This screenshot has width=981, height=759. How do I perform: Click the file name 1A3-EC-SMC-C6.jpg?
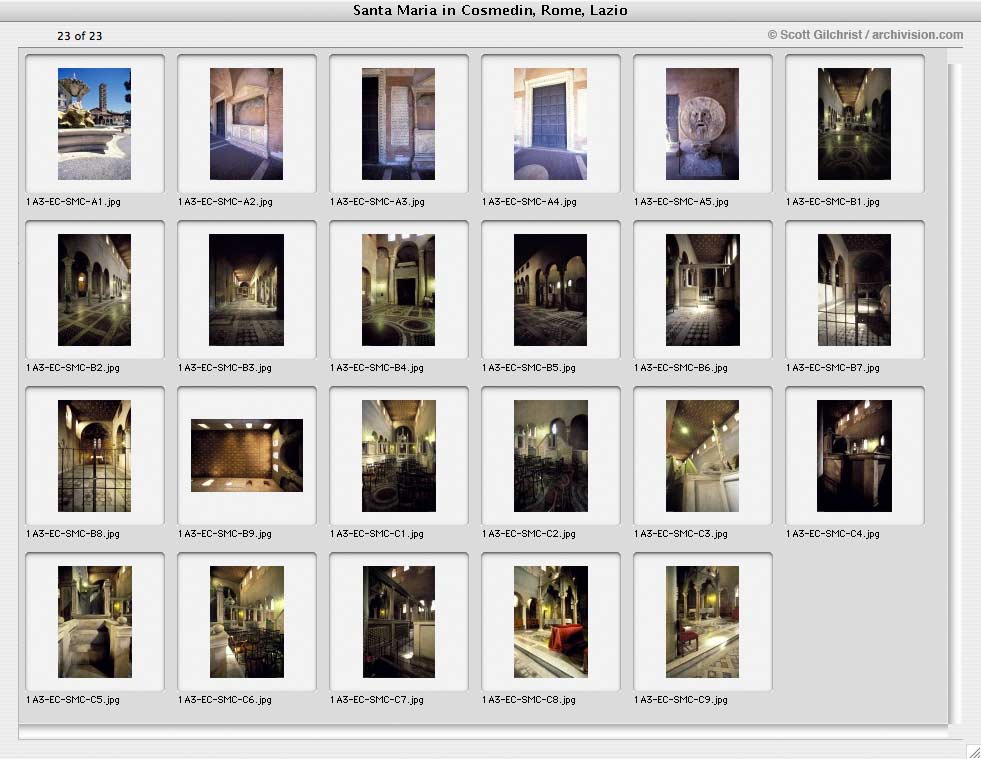[225, 700]
